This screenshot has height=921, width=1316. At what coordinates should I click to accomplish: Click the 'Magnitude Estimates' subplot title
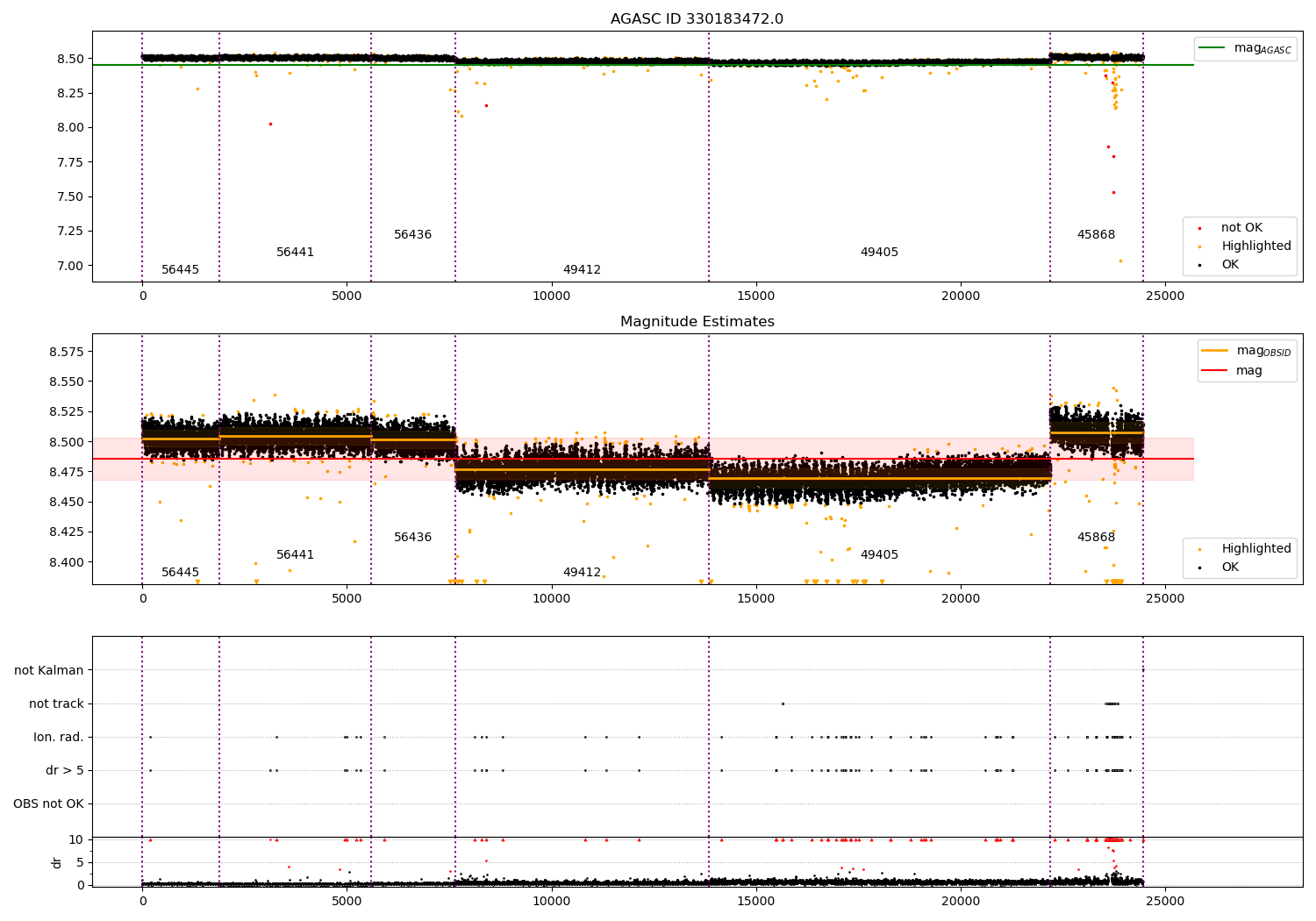697,322
